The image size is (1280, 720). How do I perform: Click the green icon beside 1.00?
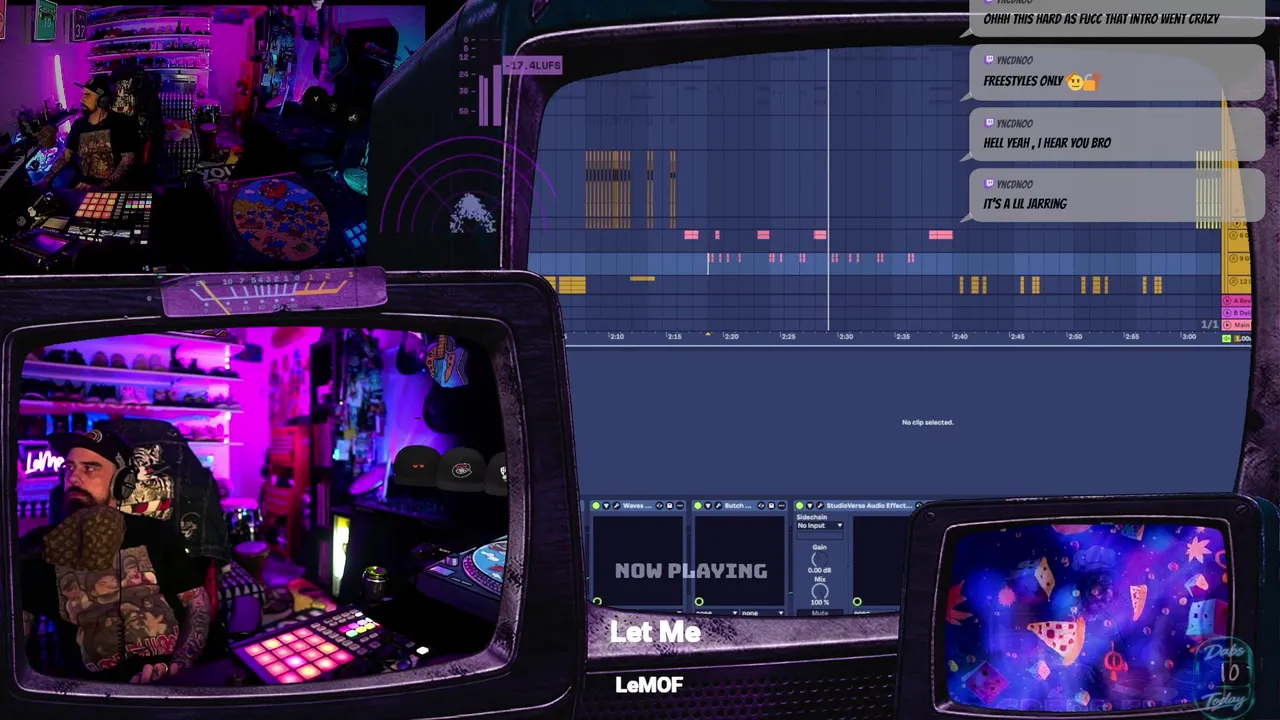(x=1226, y=338)
